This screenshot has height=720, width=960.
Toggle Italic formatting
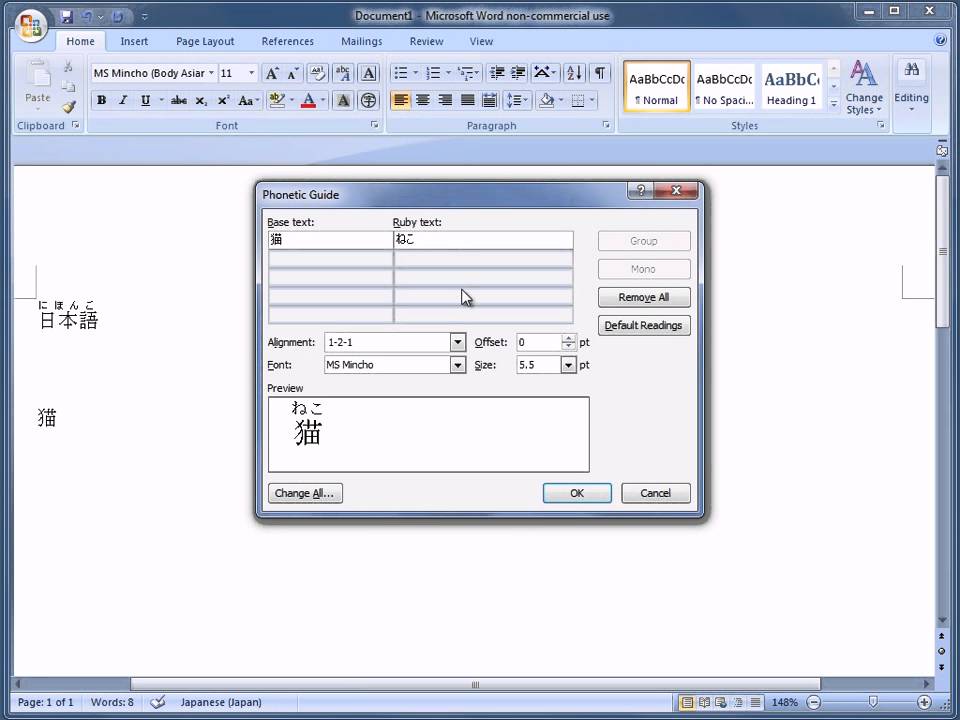tap(123, 100)
